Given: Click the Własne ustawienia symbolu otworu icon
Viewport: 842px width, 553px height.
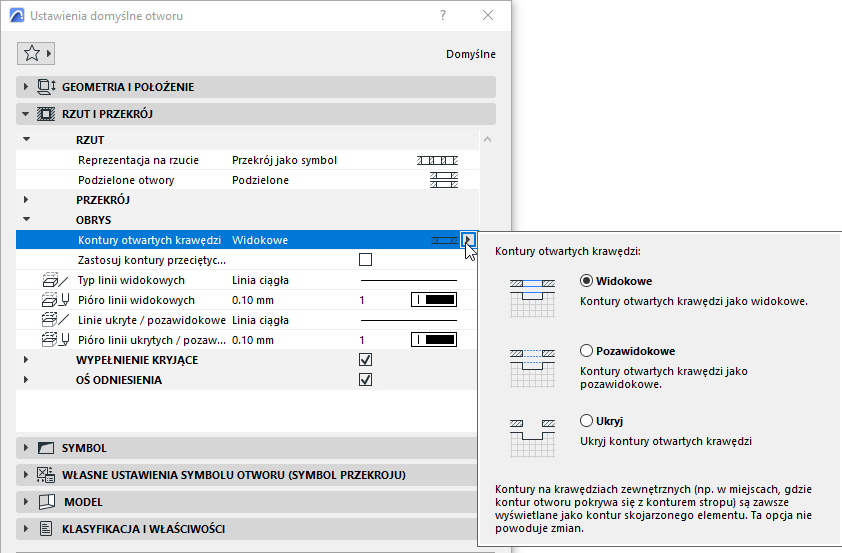Looking at the screenshot, I should click(46, 475).
